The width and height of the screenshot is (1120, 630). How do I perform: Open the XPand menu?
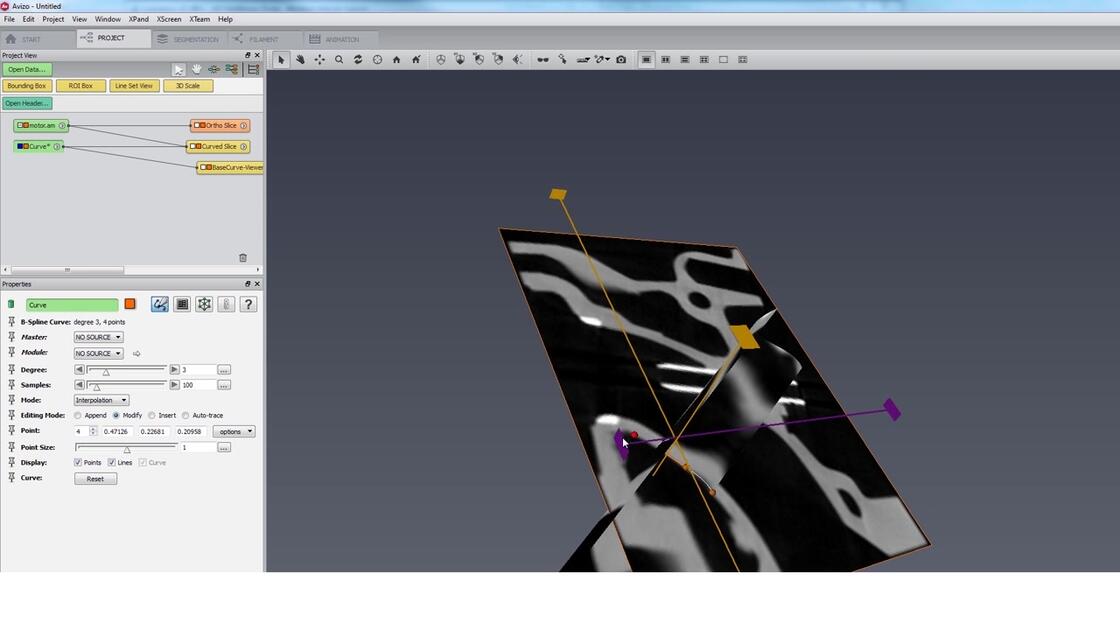point(139,19)
